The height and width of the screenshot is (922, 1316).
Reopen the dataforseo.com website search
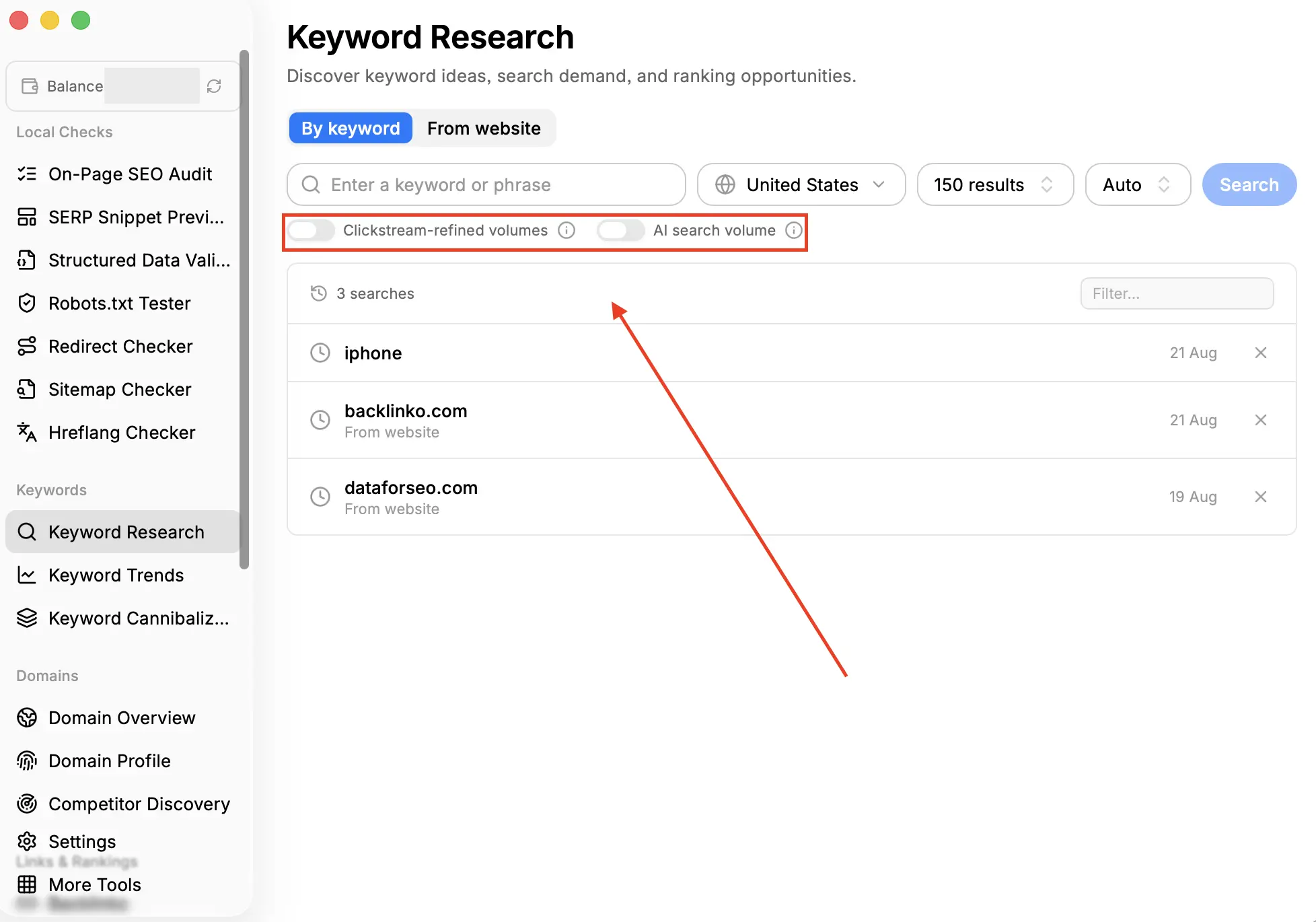coord(792,497)
